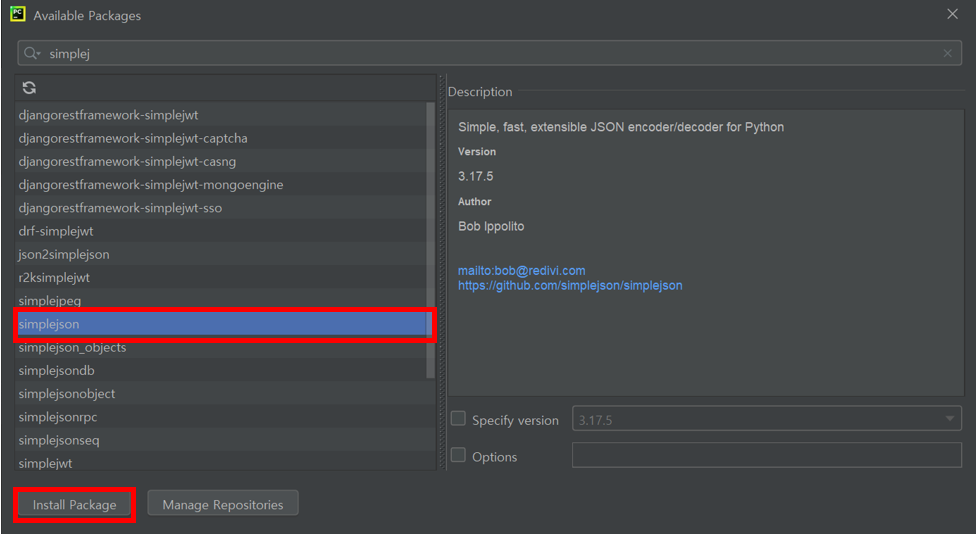Click the package search input field
Screen dimensions: 976x534
coord(489,54)
